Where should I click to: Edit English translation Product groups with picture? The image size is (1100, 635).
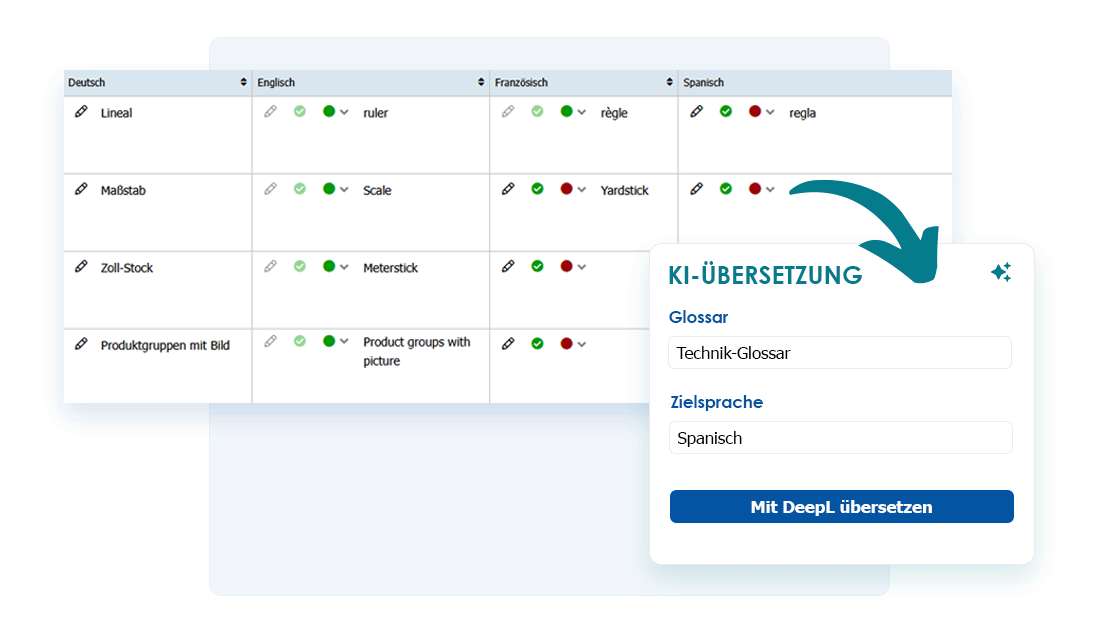[271, 341]
